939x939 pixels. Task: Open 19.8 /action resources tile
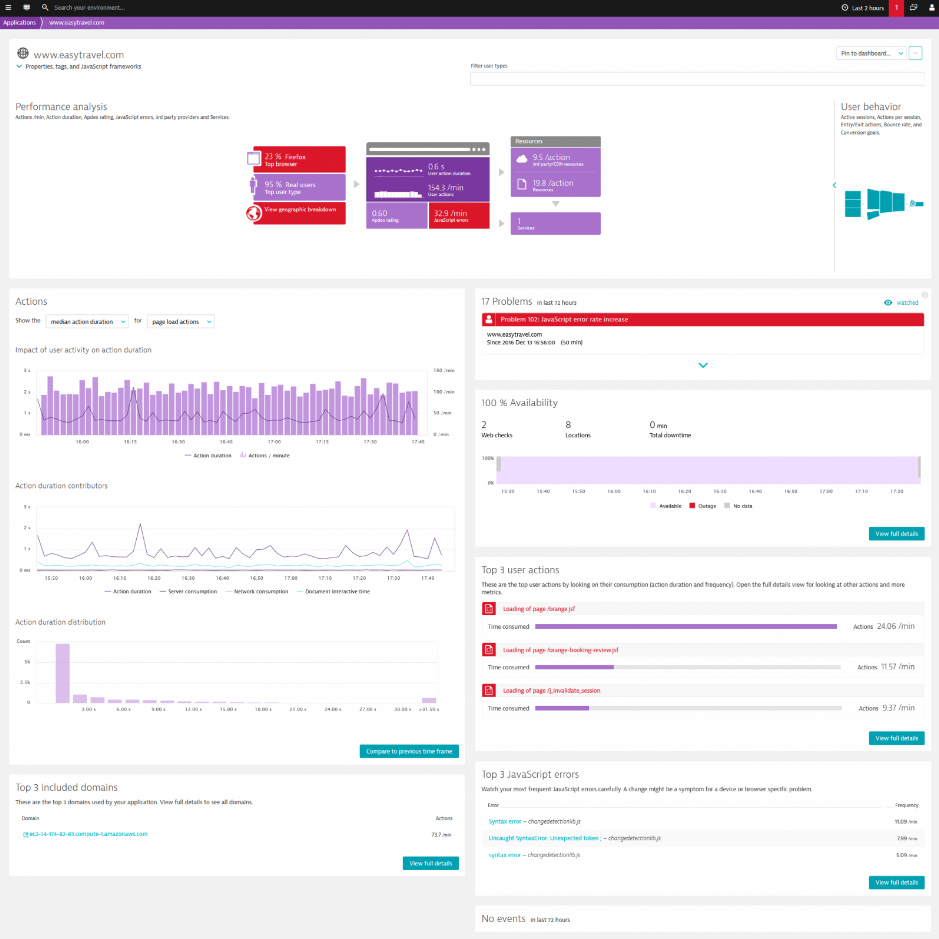click(556, 184)
